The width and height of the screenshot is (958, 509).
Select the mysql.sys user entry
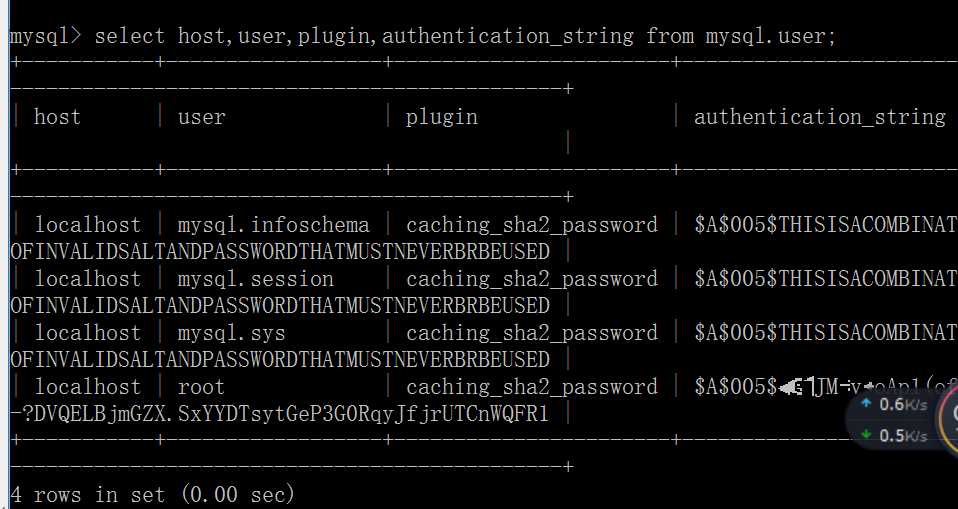point(232,333)
